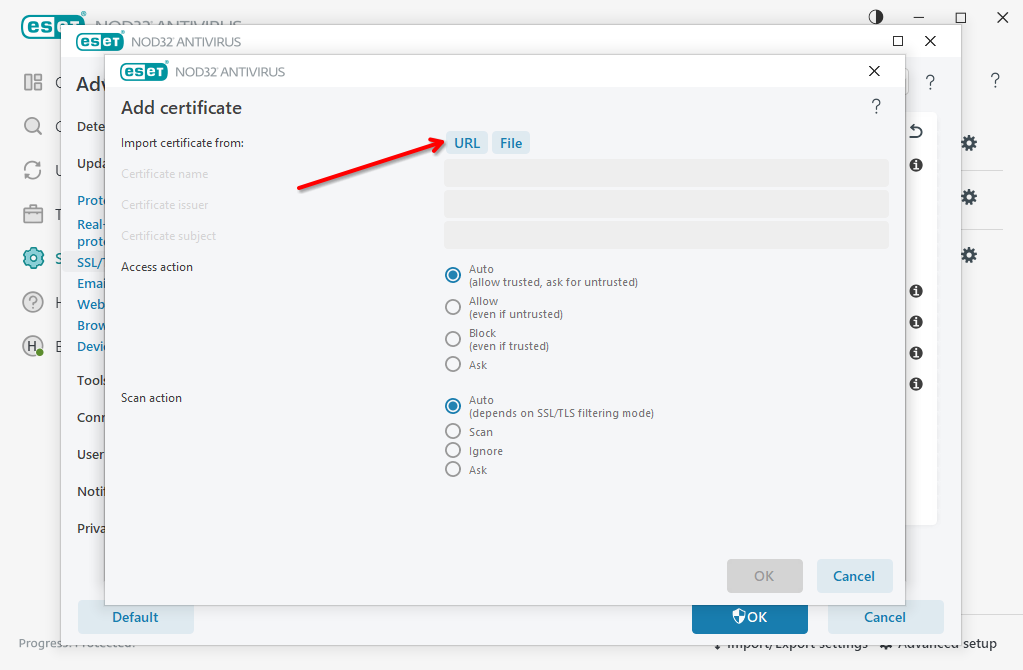Select Auto access action (allow trusted)
The image size is (1023, 670).
453,275
